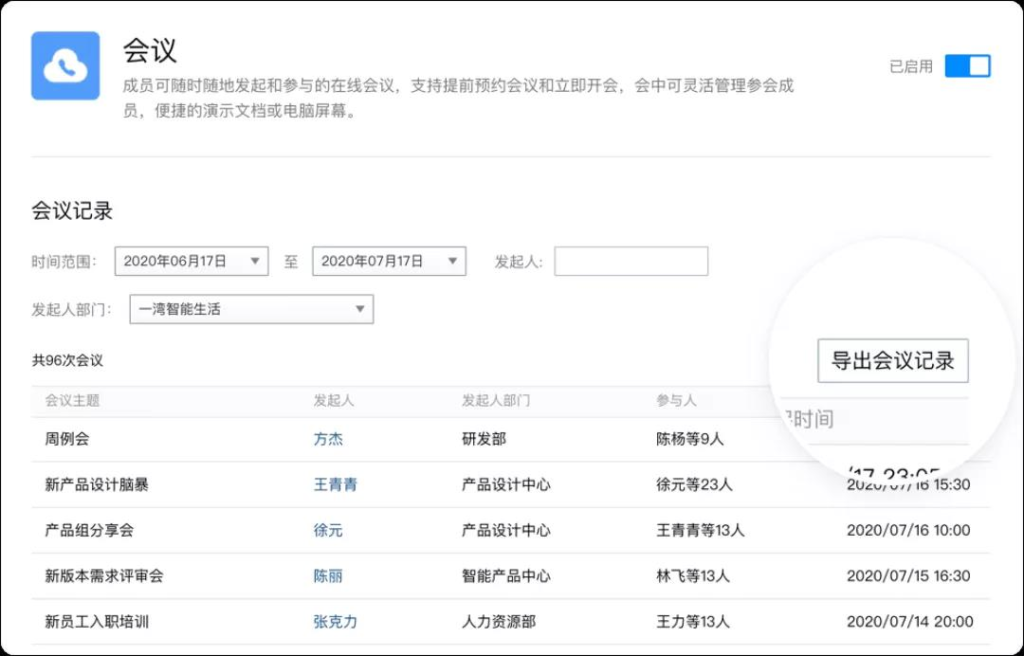The height and width of the screenshot is (656, 1024).
Task: Click initiator link 张克力
Action: 335,622
